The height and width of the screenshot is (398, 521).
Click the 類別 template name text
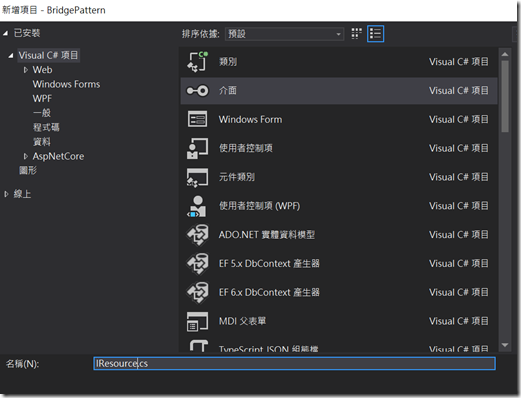tap(228, 62)
